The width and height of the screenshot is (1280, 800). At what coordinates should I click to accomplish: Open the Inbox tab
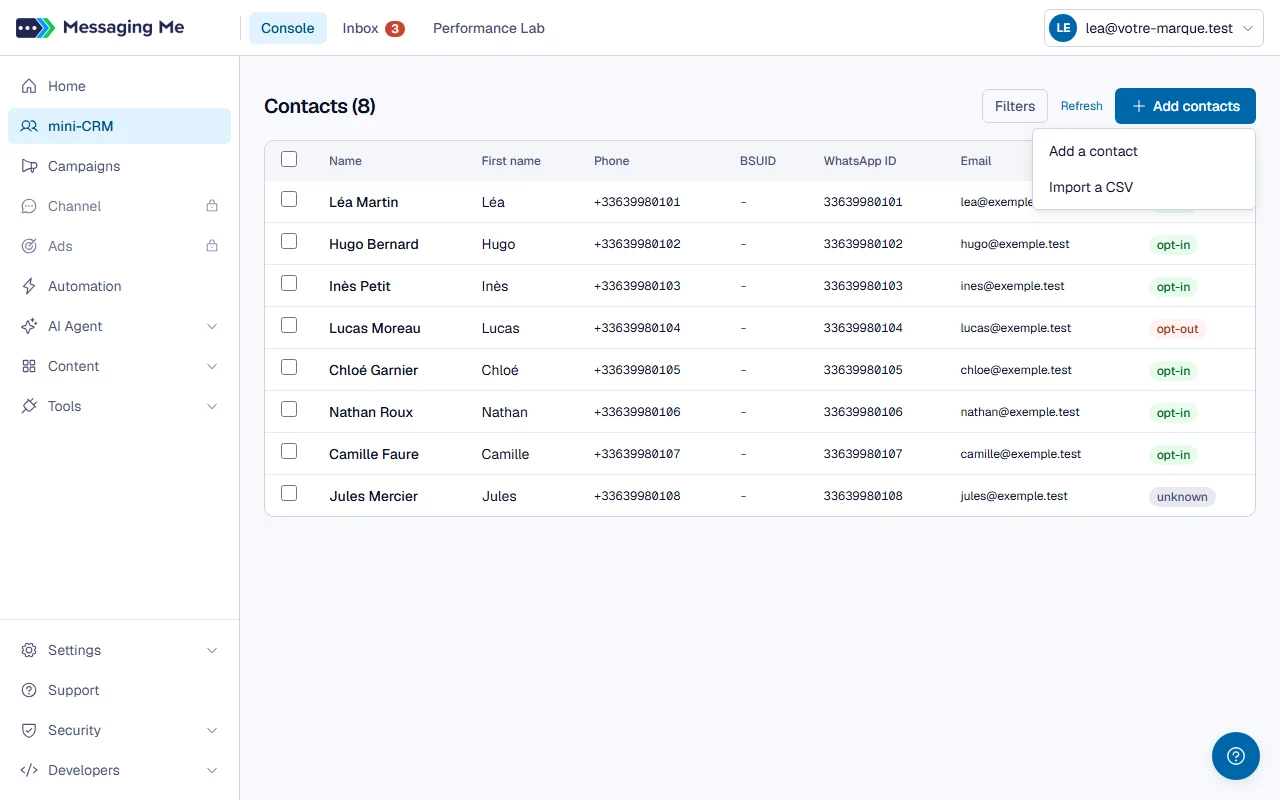(x=373, y=28)
